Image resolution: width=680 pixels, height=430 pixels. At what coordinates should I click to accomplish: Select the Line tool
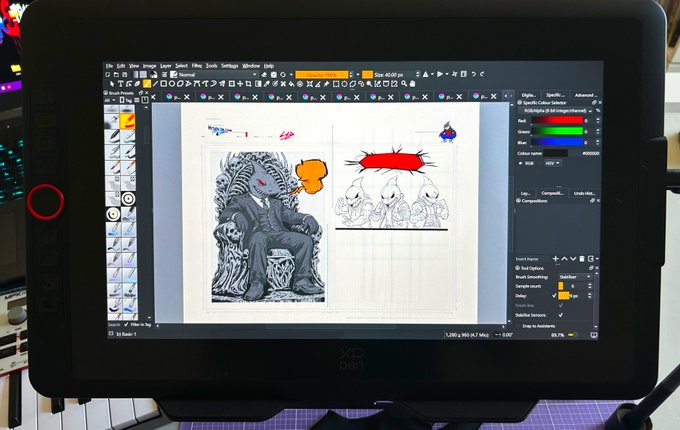pyautogui.click(x=155, y=84)
